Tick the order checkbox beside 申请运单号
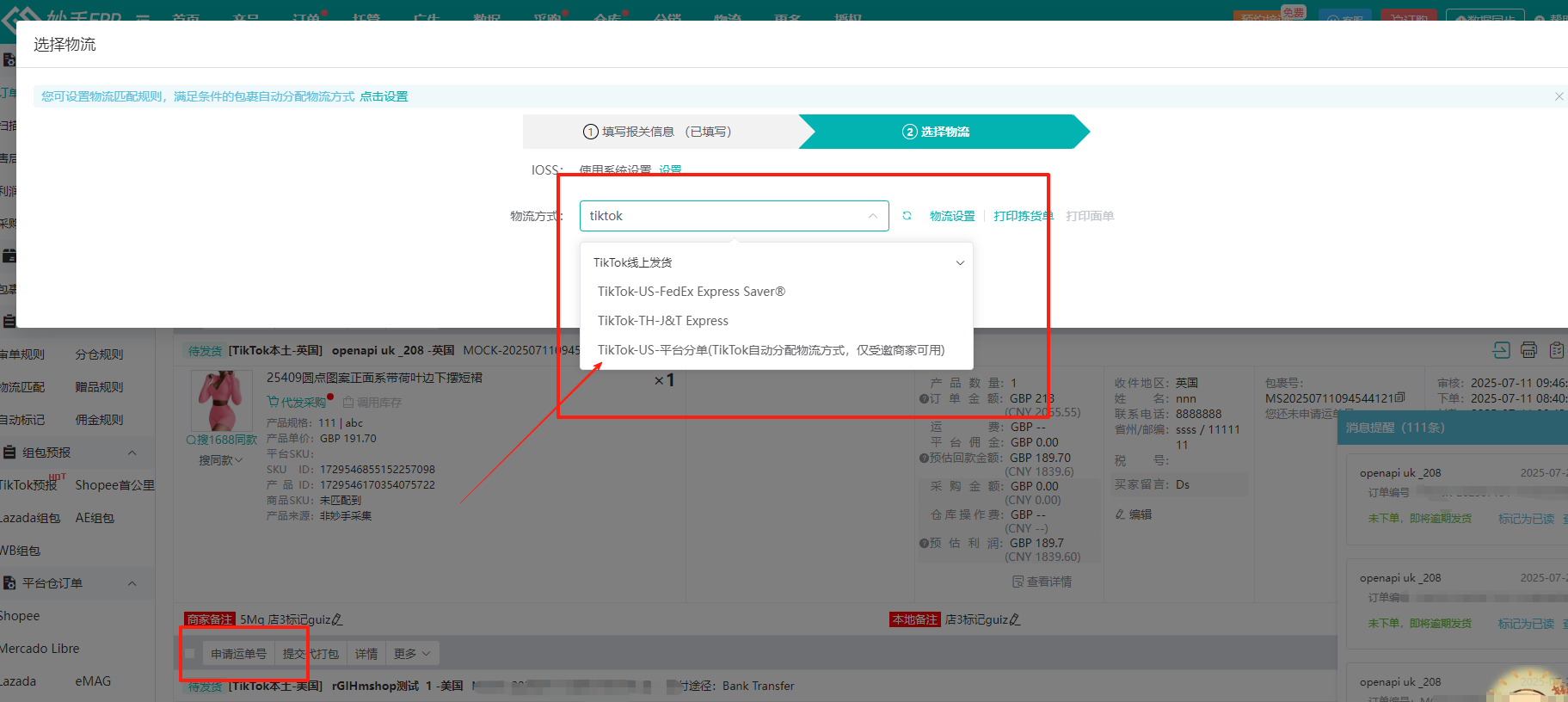Image resolution: width=1568 pixels, height=702 pixels. (x=190, y=654)
